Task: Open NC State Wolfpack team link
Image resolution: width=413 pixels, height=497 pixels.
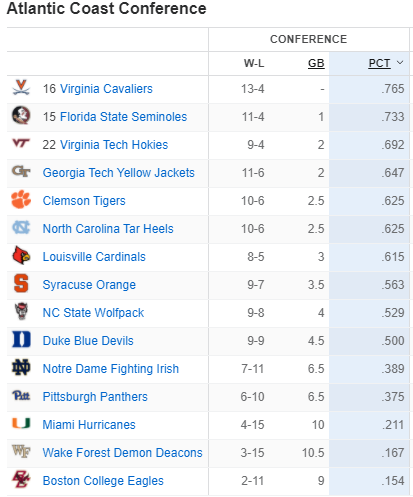Action: (x=93, y=313)
